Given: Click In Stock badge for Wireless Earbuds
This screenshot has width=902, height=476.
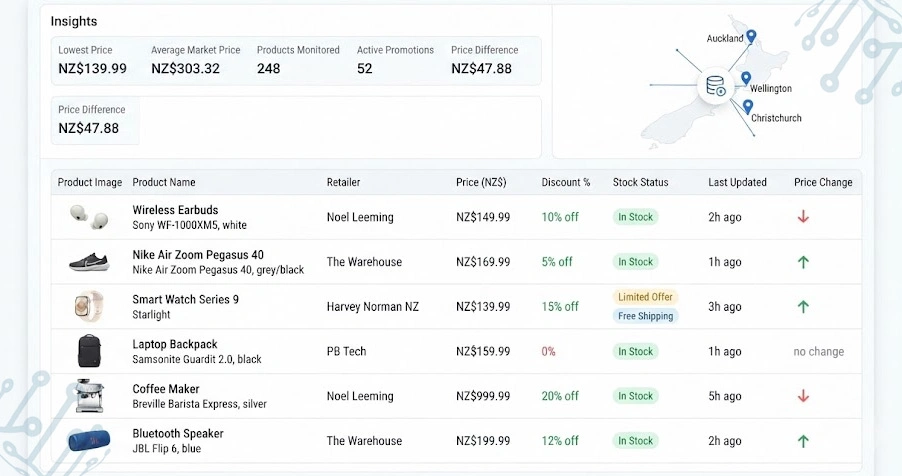Looking at the screenshot, I should point(635,217).
